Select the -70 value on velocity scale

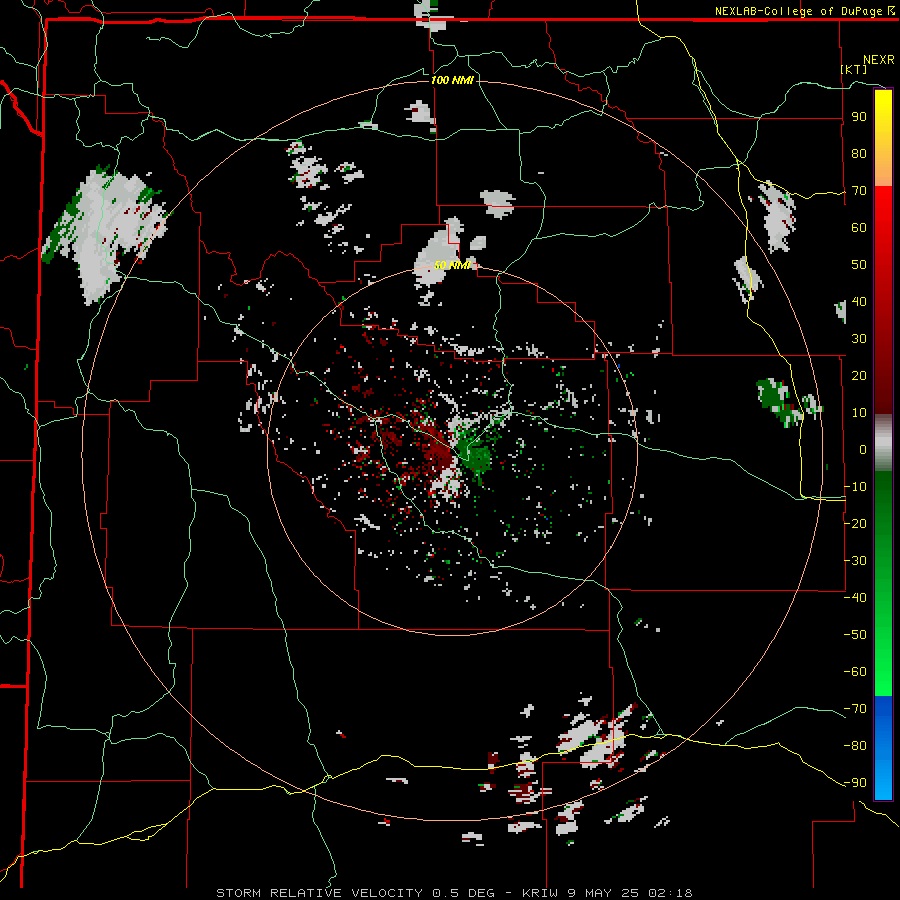855,709
